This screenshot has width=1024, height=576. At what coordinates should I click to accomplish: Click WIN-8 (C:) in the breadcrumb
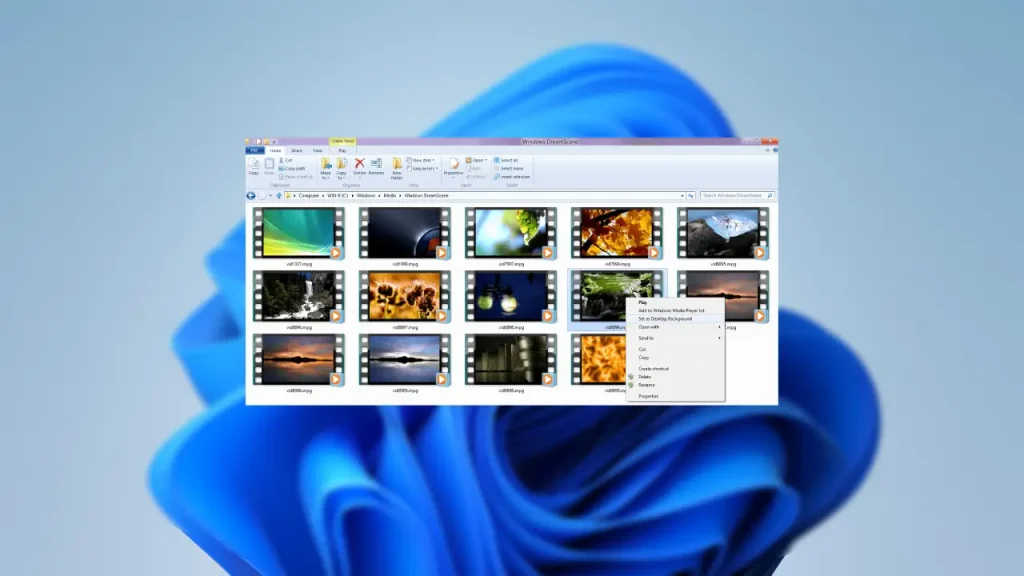pos(338,195)
